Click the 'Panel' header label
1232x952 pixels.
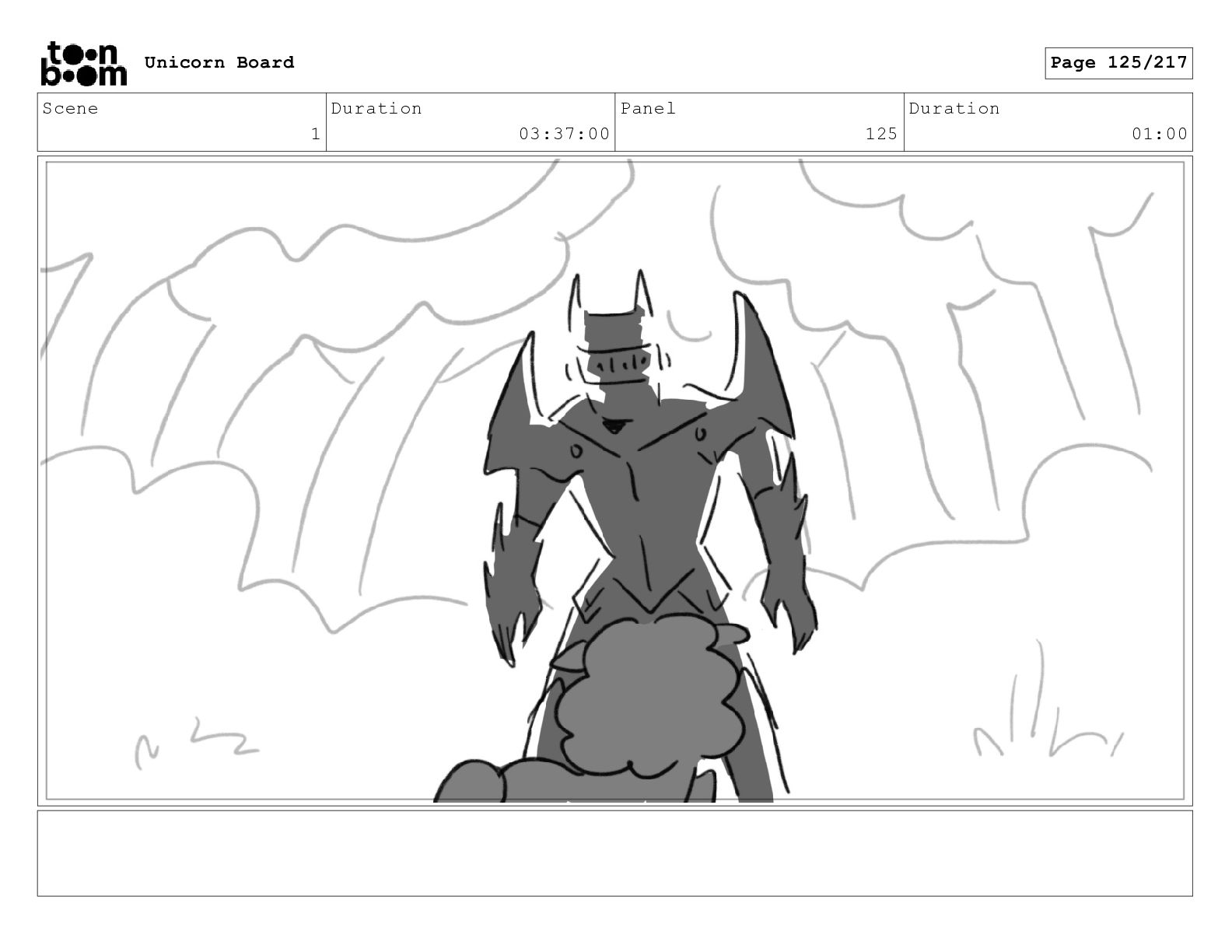coord(648,108)
